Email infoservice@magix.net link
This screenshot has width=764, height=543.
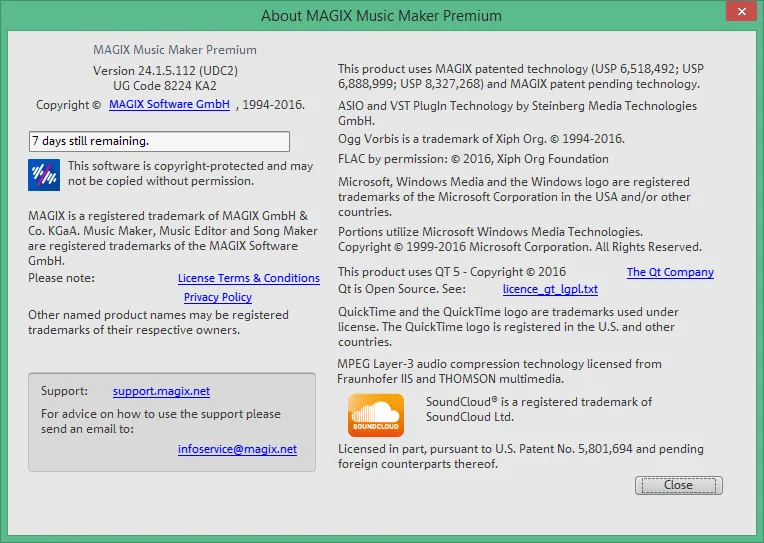pyautogui.click(x=237, y=449)
